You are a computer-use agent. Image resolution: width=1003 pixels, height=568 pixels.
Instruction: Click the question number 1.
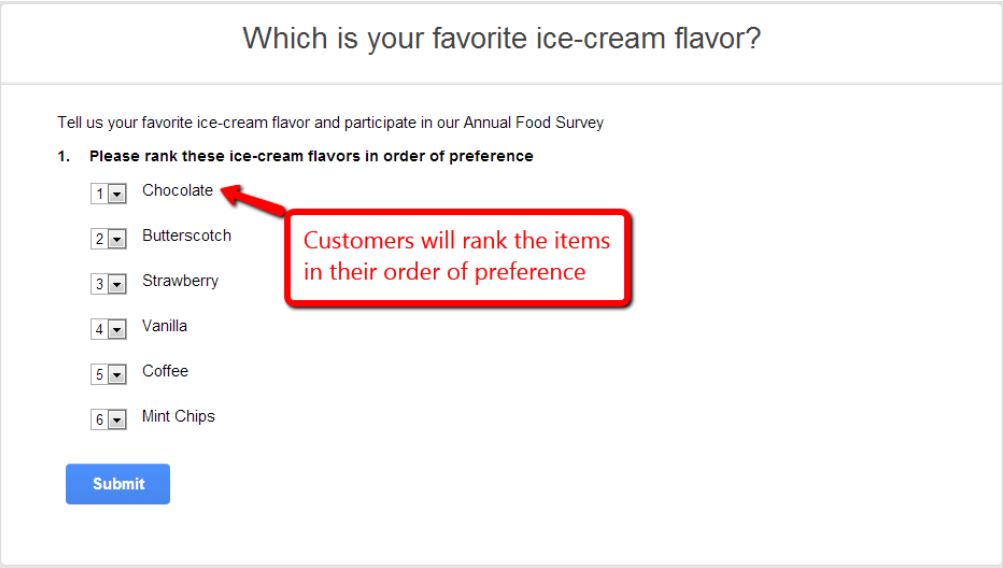coord(63,157)
